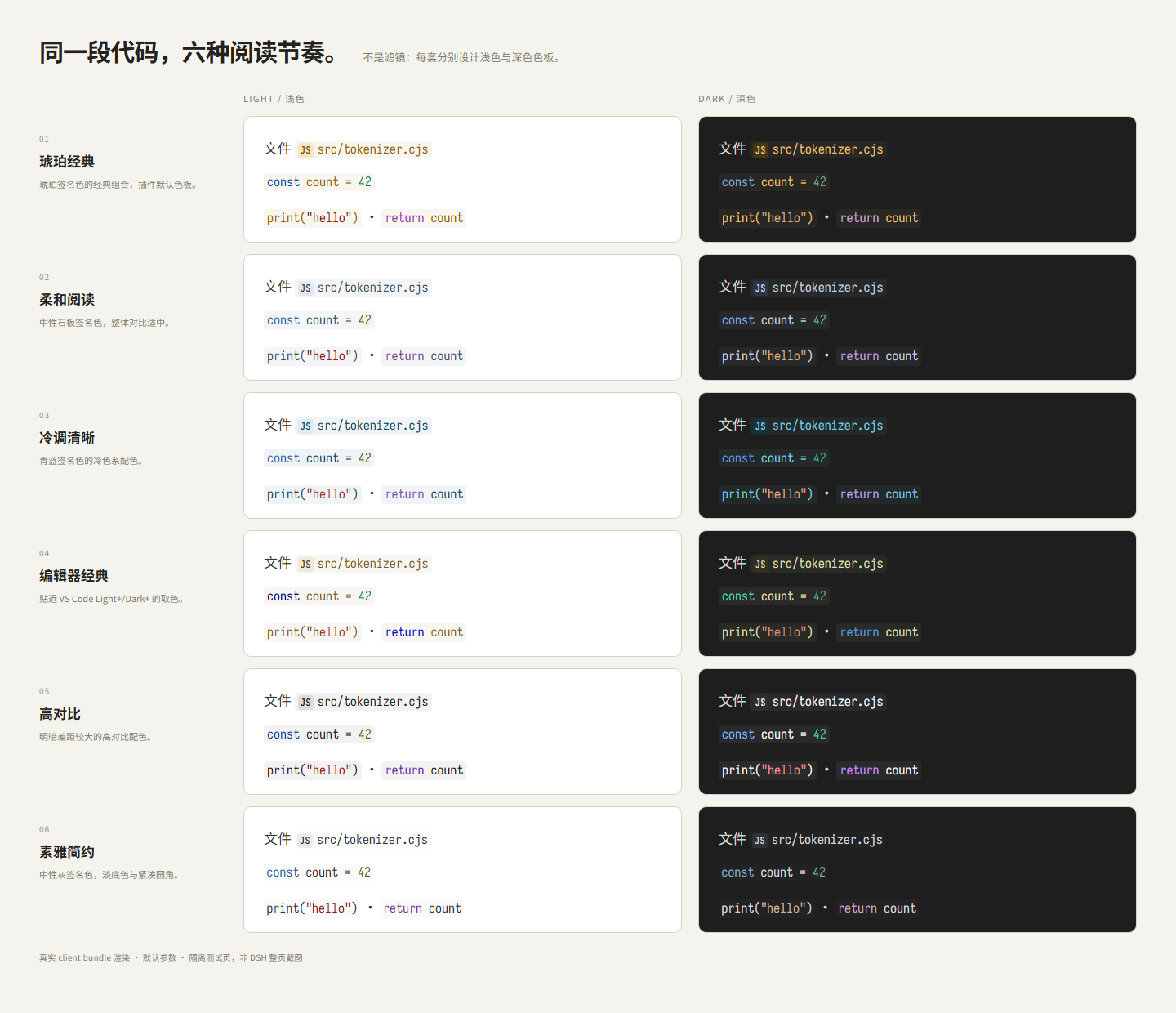Click the description 贴近 VS Code Light+/Dark+ 的取色。
1176x1013 pixels.
point(112,599)
